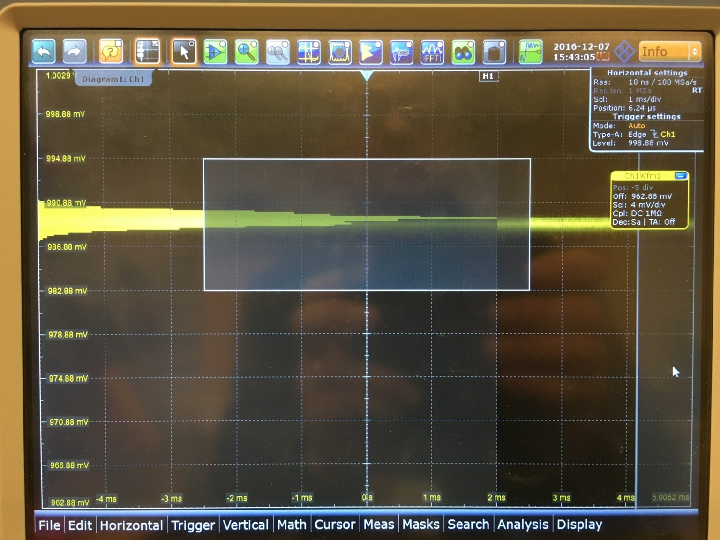
Task: Click the trigger Level 998.88 mV value
Action: point(648,143)
